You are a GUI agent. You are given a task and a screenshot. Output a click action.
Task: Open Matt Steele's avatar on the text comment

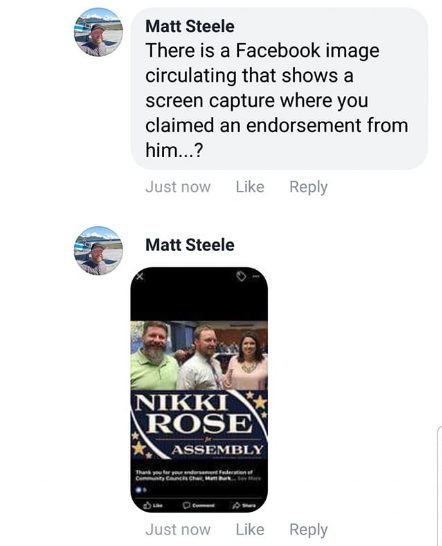coord(98,32)
